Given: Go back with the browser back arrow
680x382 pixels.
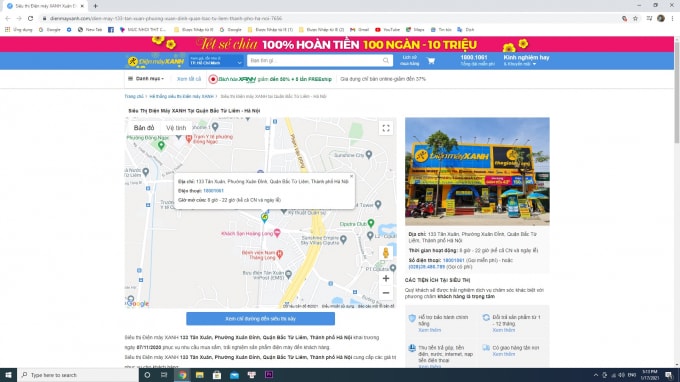Looking at the screenshot, I should [x=7, y=18].
